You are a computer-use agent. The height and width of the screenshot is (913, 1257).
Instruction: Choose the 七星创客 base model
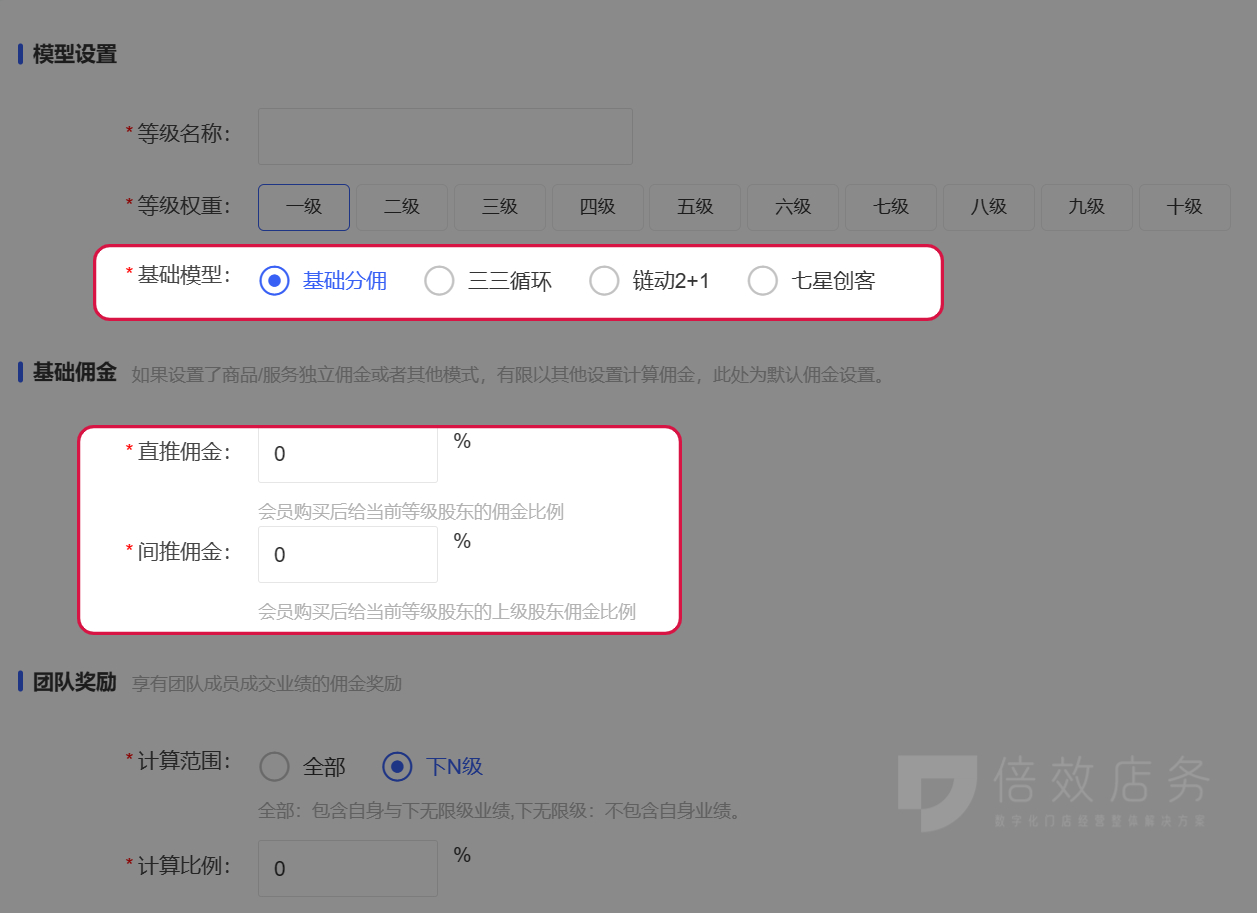click(x=763, y=281)
